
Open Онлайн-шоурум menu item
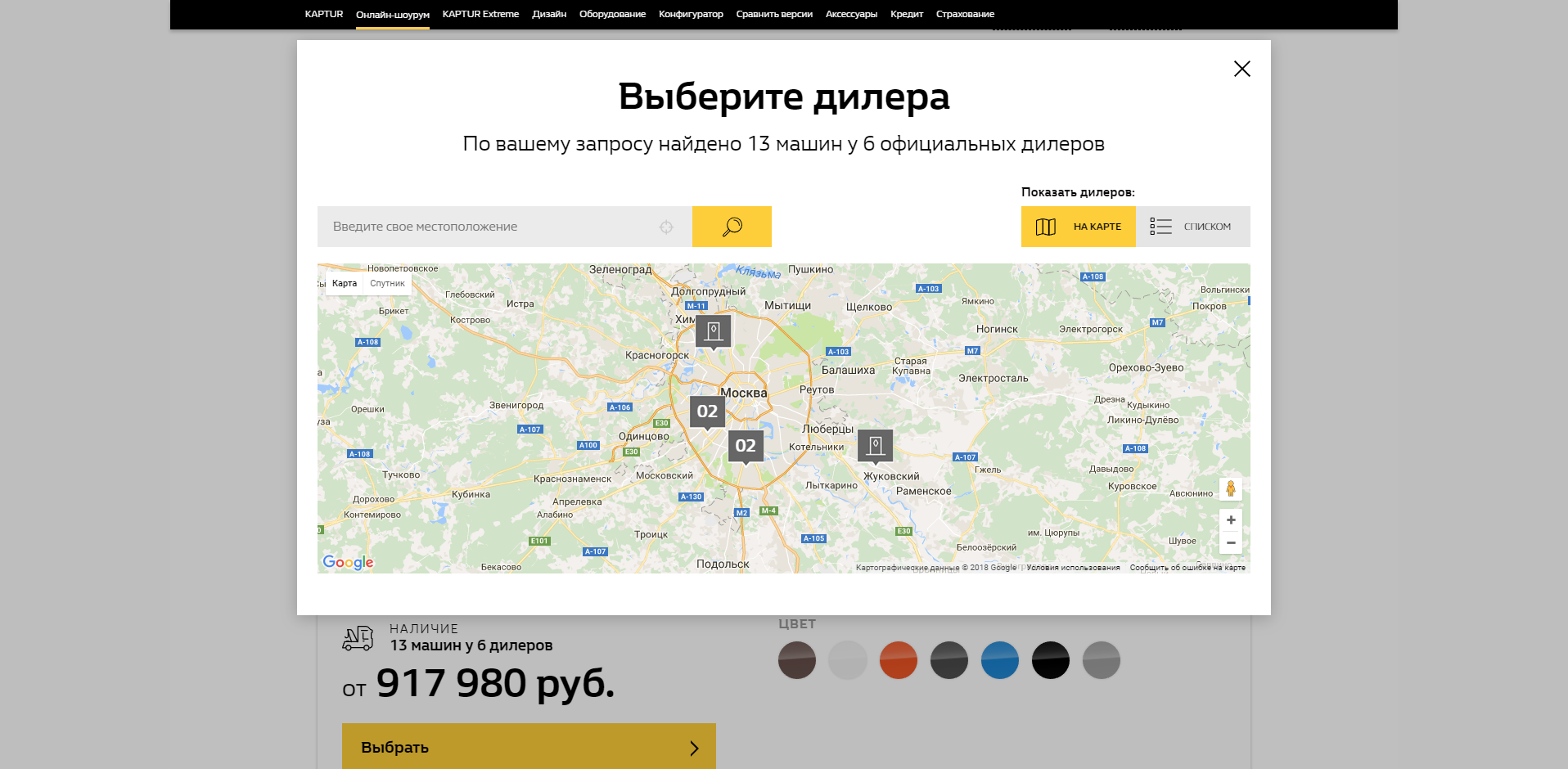pos(393,15)
